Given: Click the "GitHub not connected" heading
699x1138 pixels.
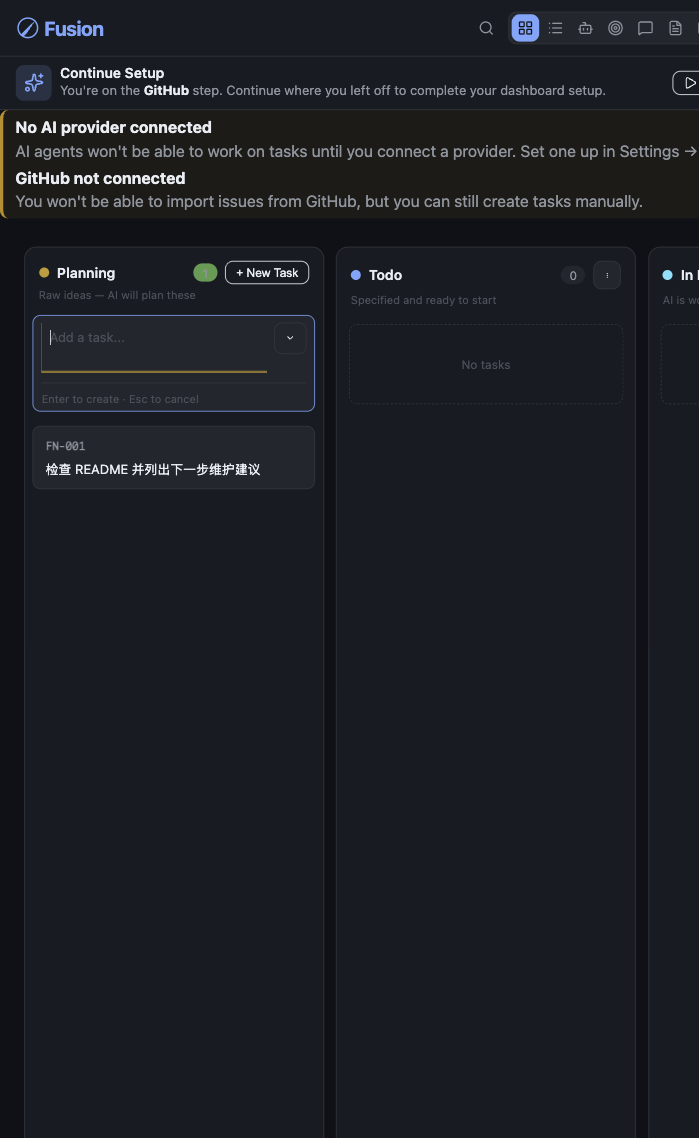Looking at the screenshot, I should (100, 179).
